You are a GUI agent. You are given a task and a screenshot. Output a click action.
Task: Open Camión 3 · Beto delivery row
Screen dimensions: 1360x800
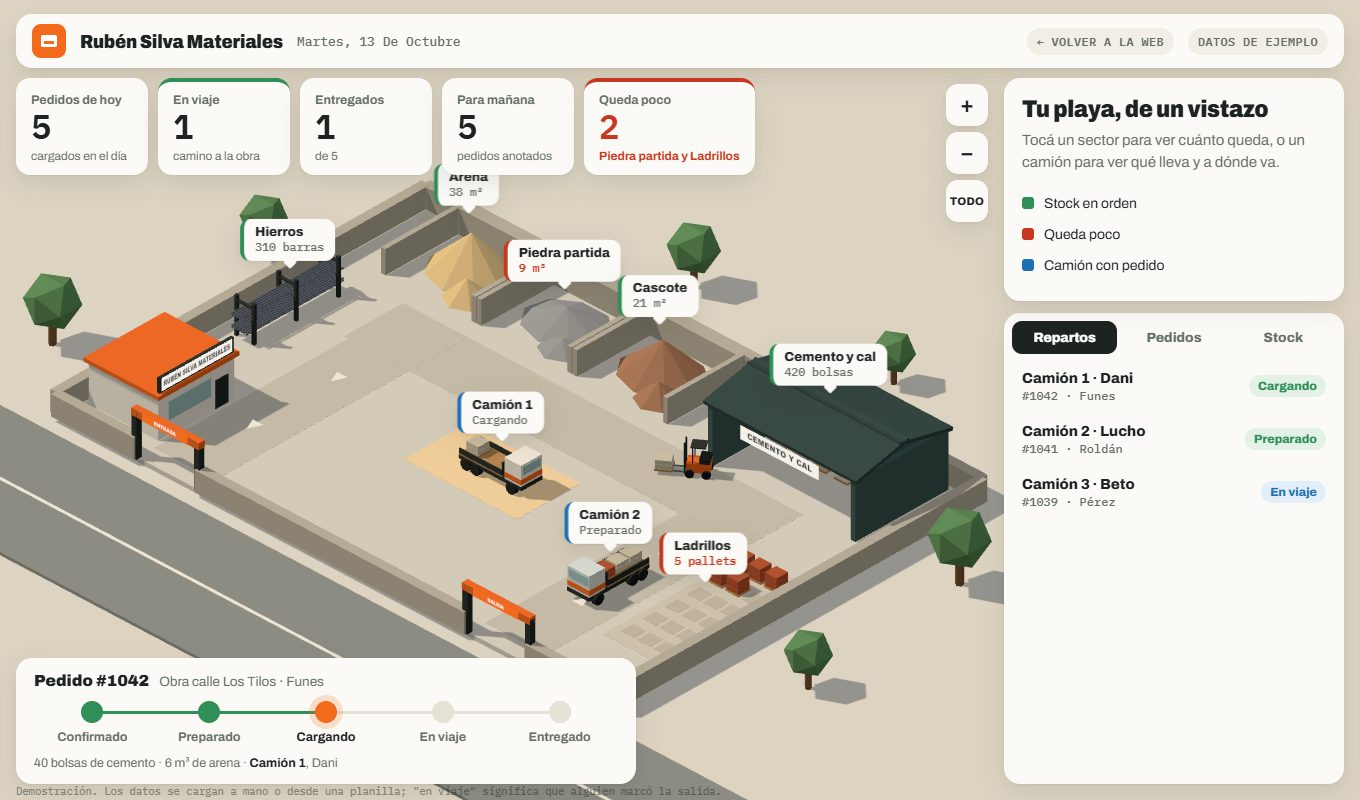tap(1174, 492)
